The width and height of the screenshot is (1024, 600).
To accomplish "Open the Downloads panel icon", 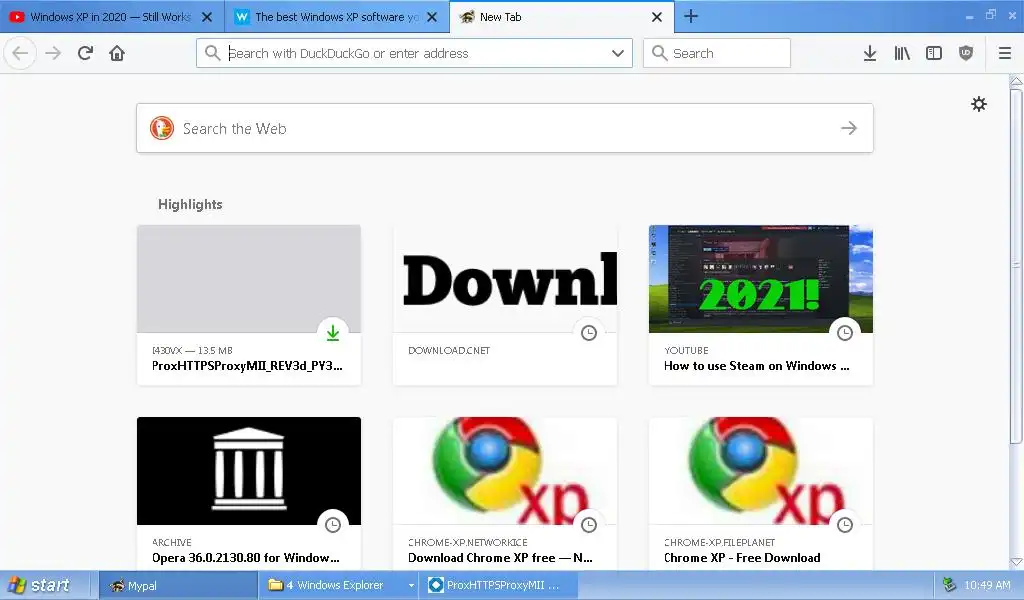I will point(869,53).
